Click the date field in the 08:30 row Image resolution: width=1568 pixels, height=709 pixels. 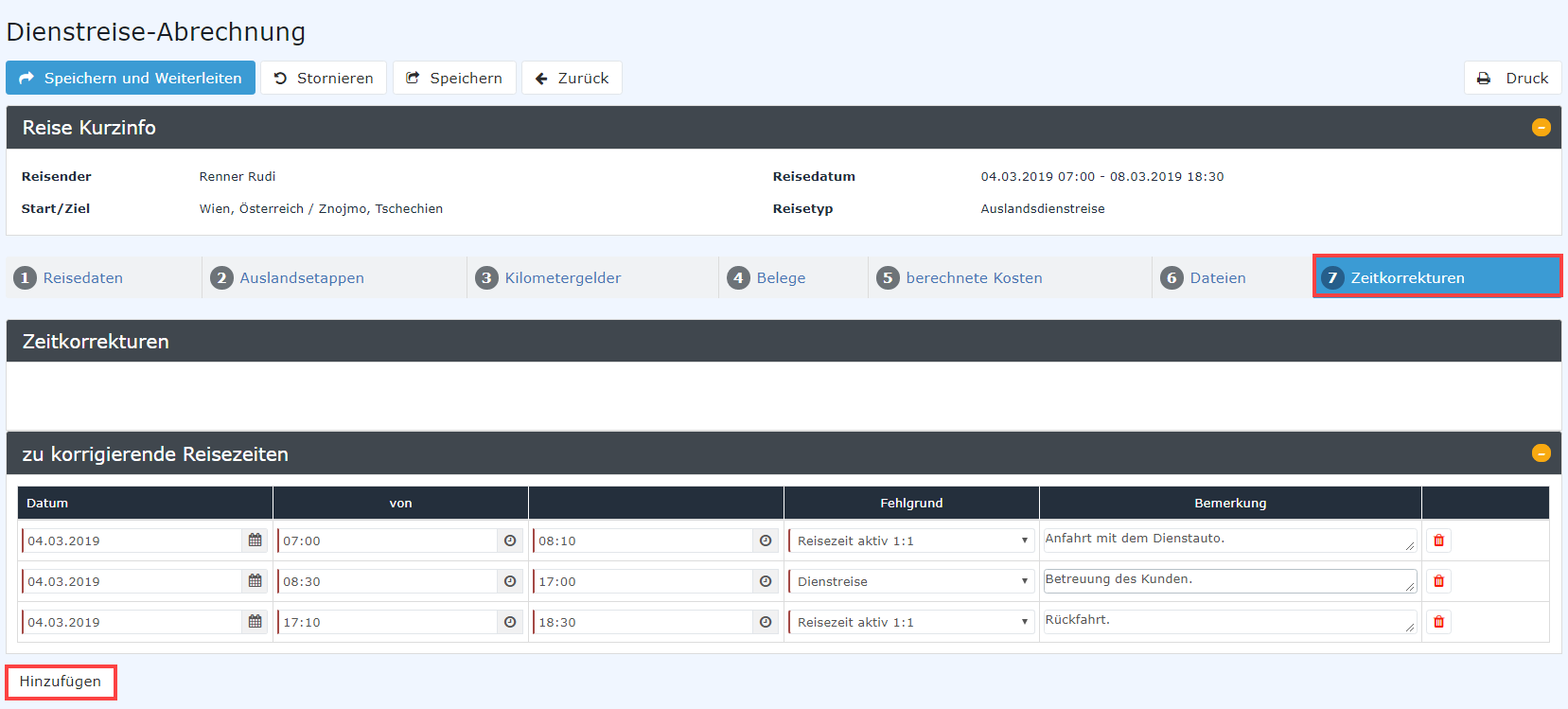[132, 581]
